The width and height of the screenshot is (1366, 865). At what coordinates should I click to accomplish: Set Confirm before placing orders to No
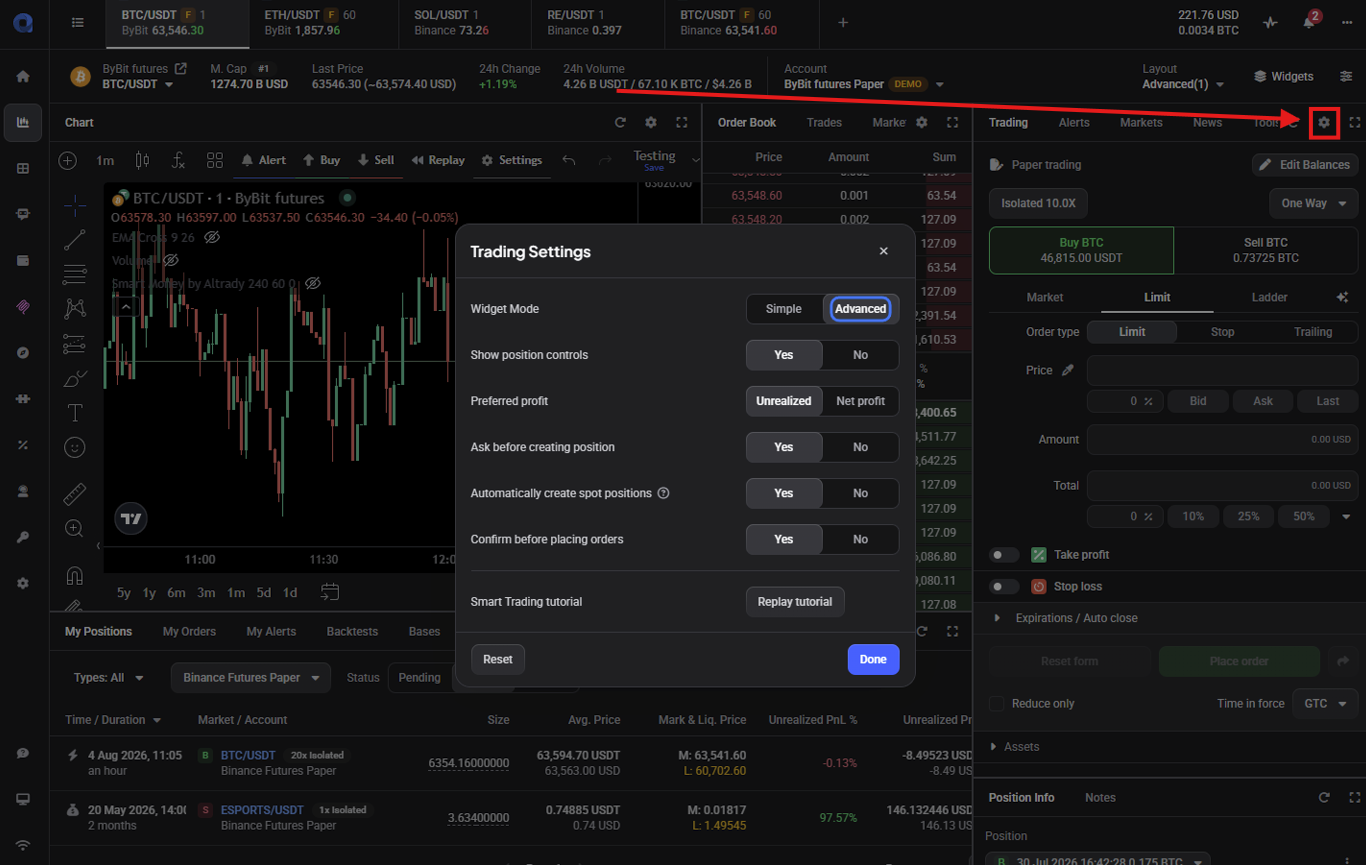(861, 539)
